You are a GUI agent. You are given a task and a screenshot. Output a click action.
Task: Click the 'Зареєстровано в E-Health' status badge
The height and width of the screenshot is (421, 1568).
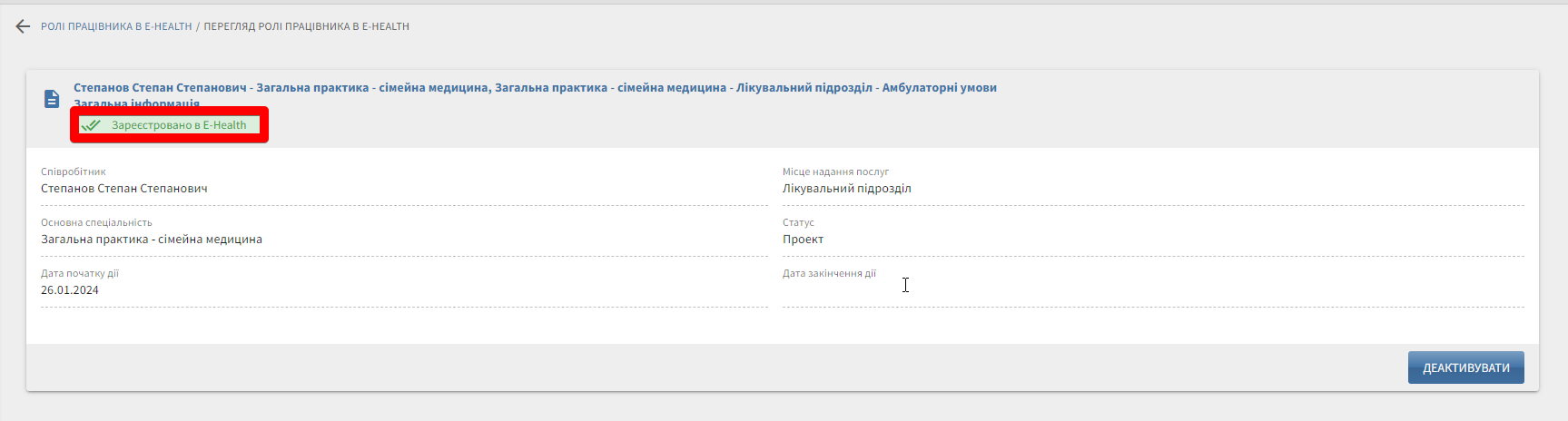coord(178,125)
